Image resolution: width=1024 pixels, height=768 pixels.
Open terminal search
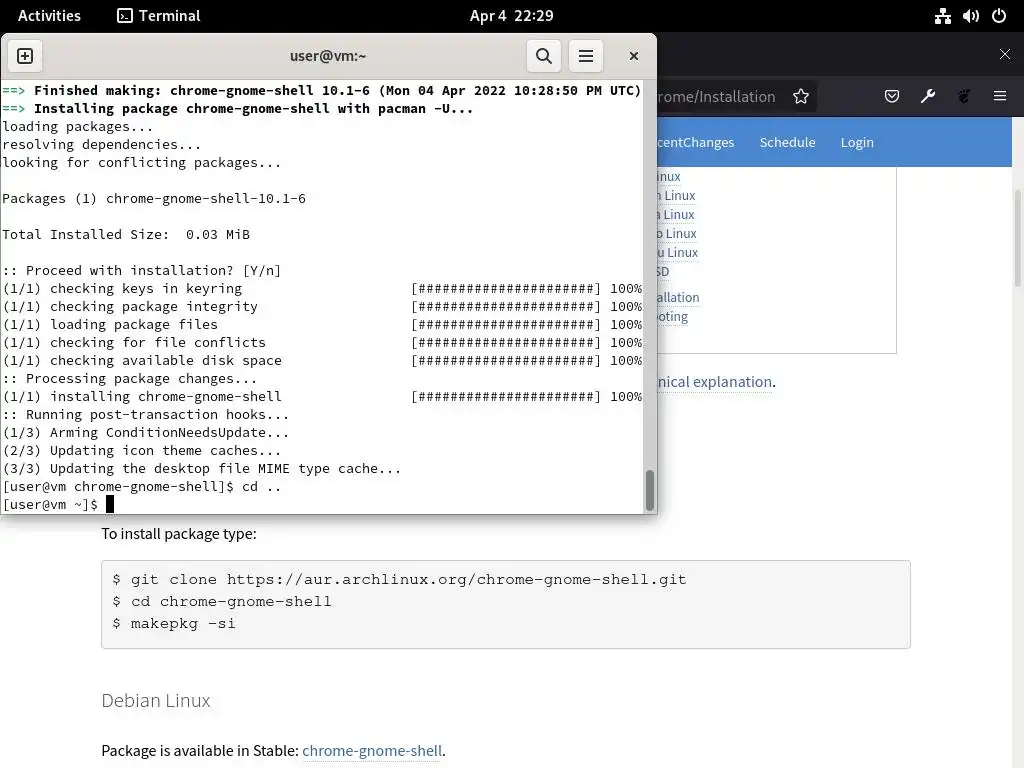pos(543,56)
